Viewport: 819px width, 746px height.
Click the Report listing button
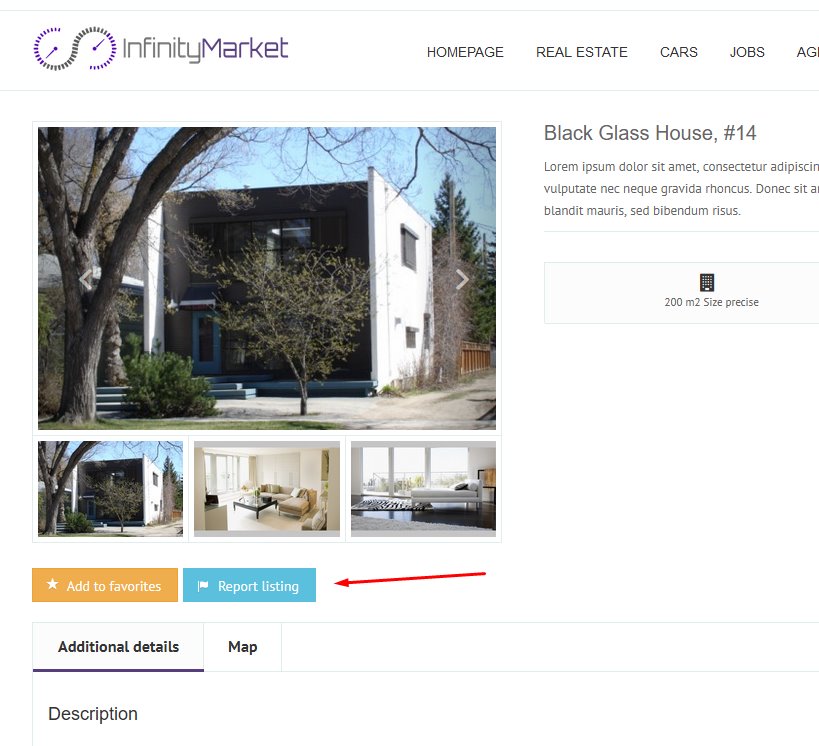pyautogui.click(x=249, y=585)
